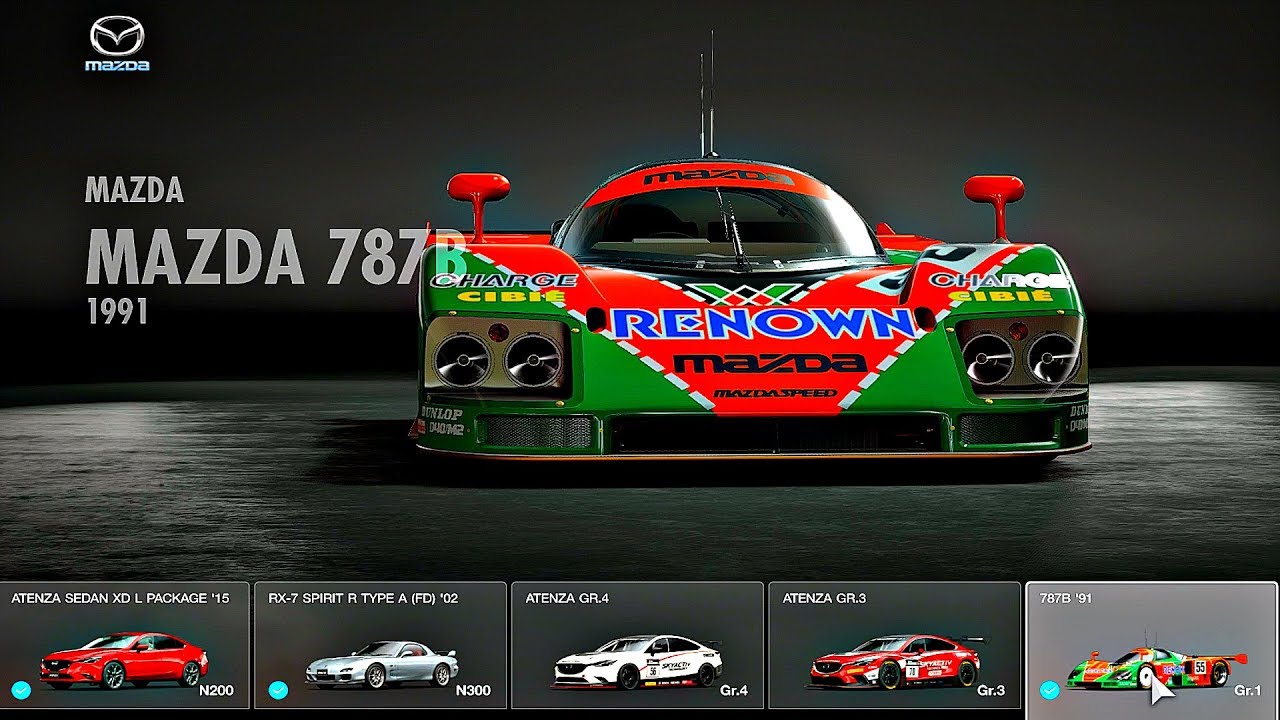Select the Atenza Sedan XD L Package '15 card
1280x720 pixels.
tap(124, 646)
